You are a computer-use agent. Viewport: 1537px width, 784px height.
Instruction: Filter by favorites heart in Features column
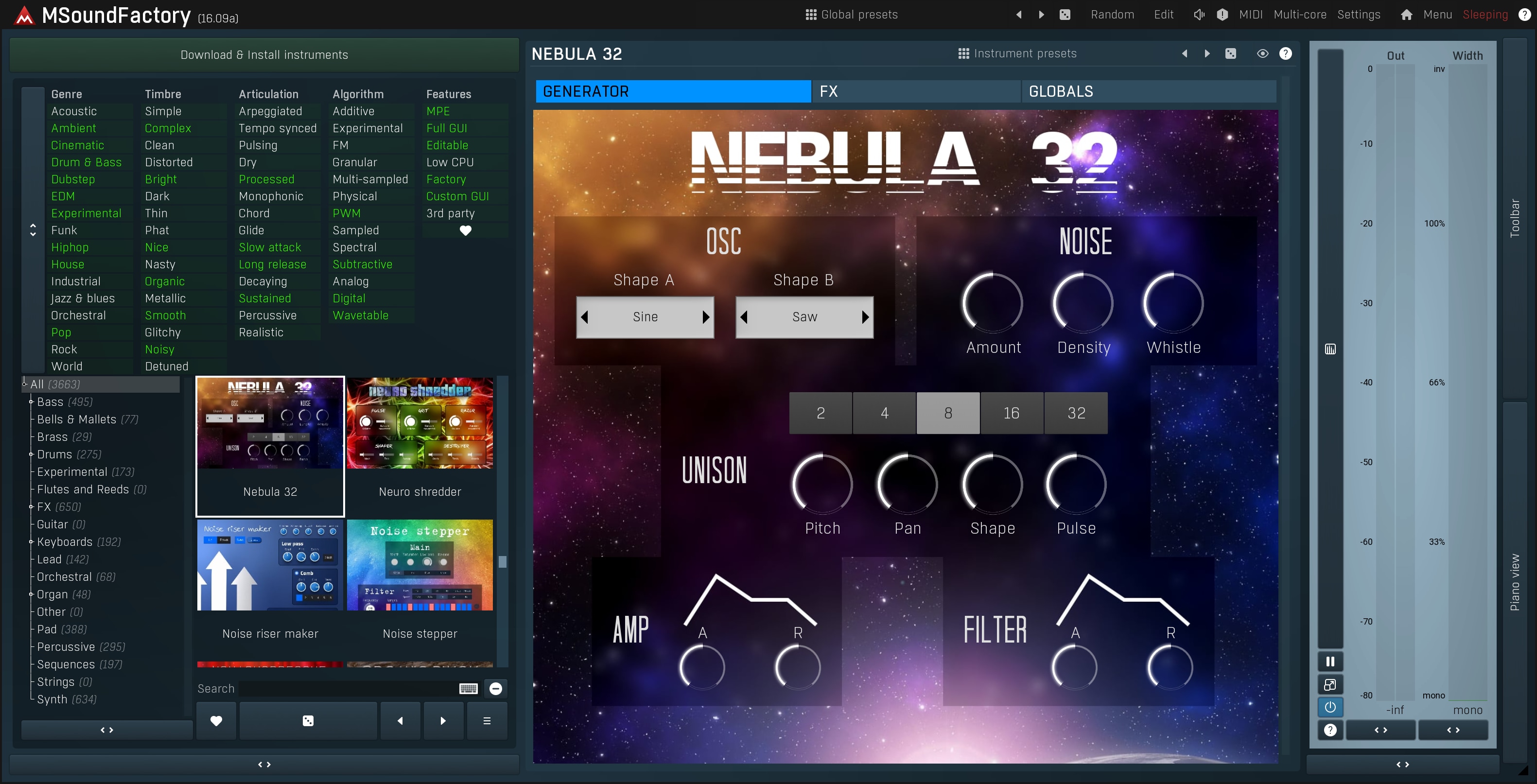465,230
